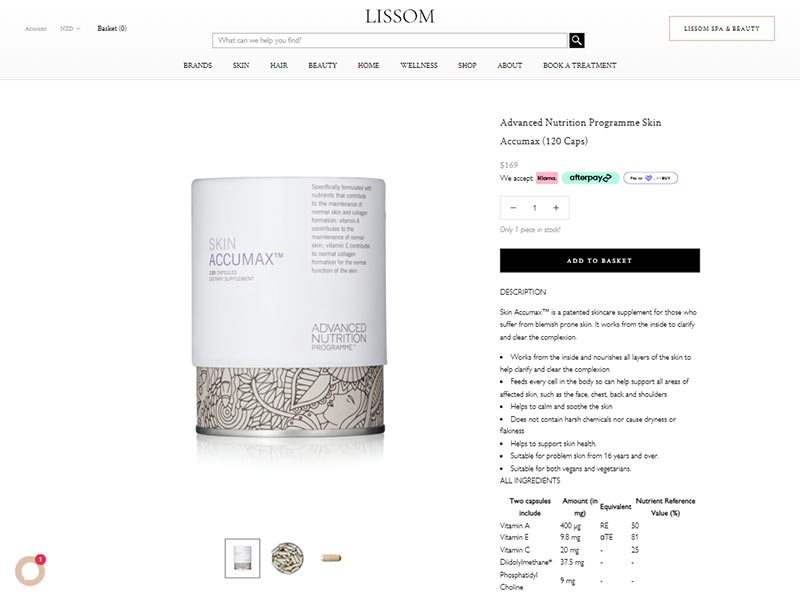Click the search magnifier icon
The width and height of the screenshot is (800, 600).
click(x=577, y=40)
